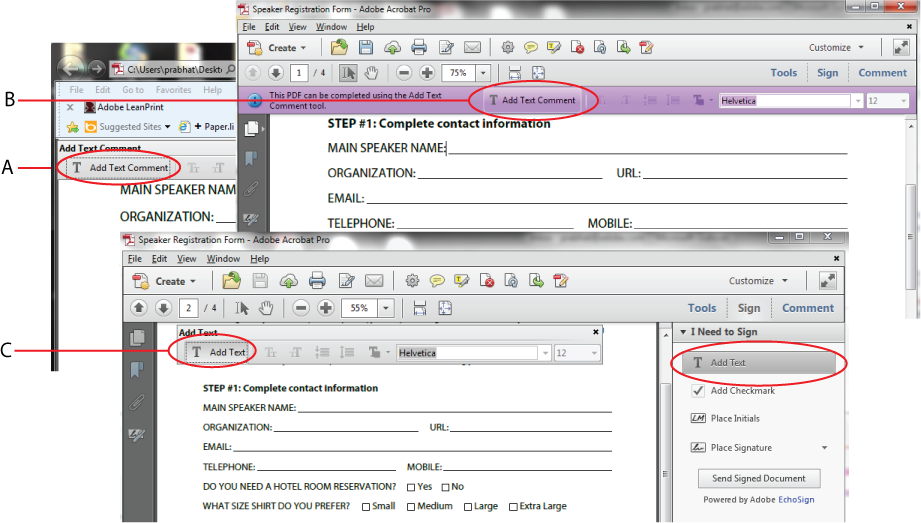This screenshot has height=523, width=921.
Task: Save the file using the floppy icon in upper Acrobat window
Action: coord(366,48)
